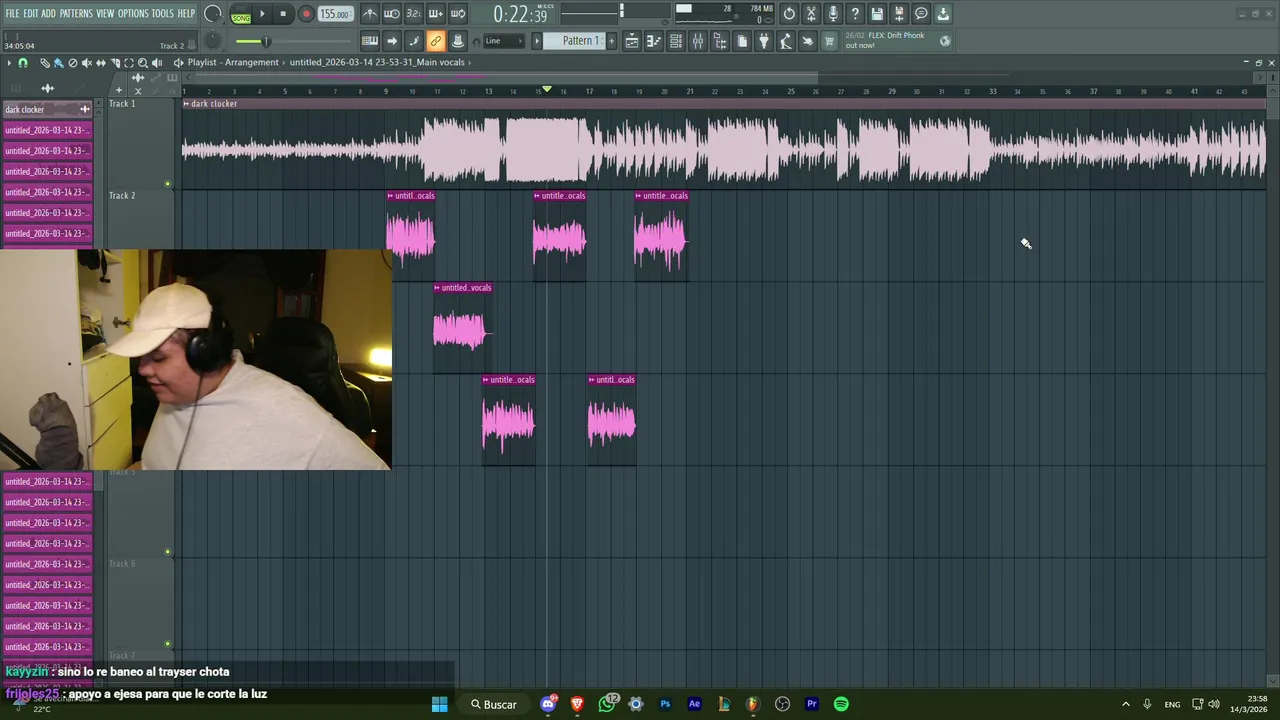This screenshot has width=1280, height=720.
Task: Click the news panel globe icon
Action: coord(945,41)
